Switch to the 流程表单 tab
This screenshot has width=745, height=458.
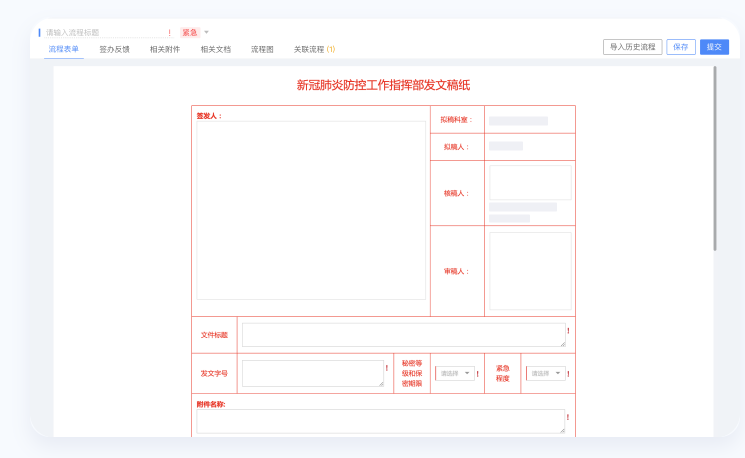[63, 49]
